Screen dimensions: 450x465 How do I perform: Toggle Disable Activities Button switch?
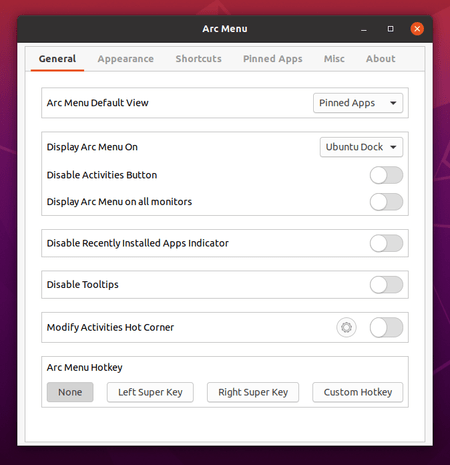[386, 175]
